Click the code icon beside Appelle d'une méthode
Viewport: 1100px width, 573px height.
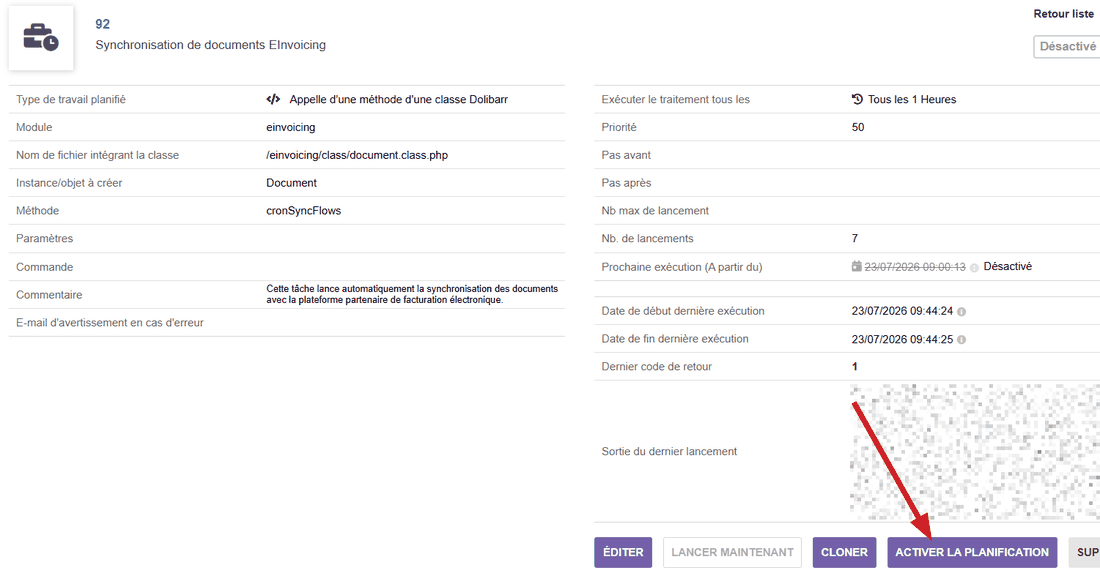pyautogui.click(x=273, y=100)
